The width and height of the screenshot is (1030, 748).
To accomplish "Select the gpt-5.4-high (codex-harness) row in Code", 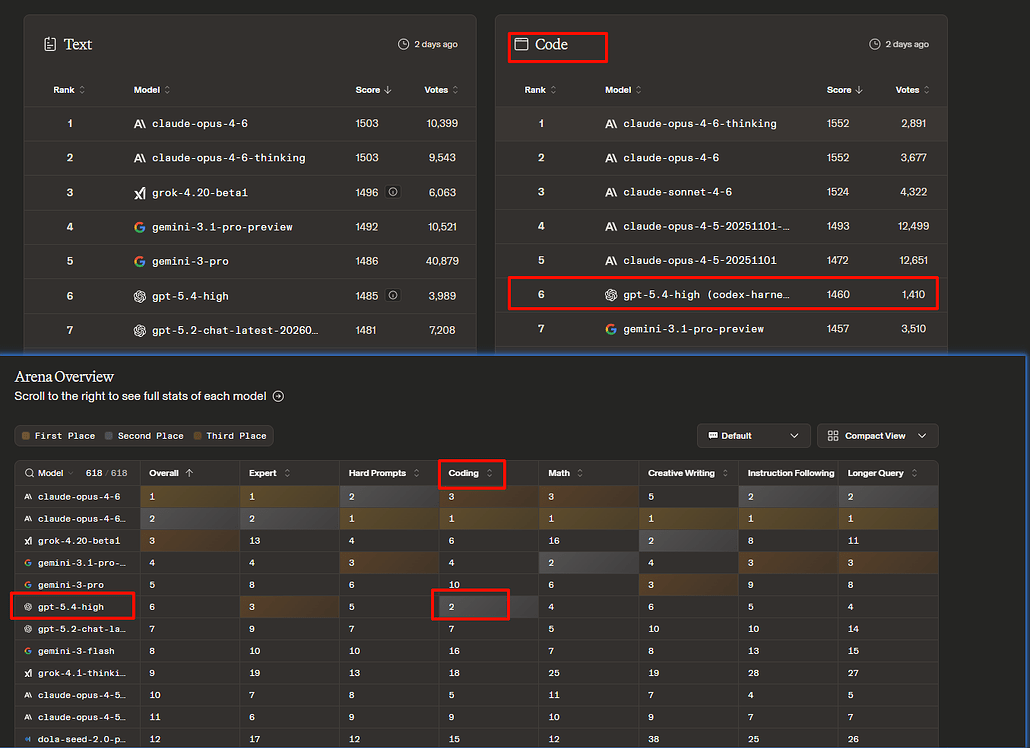I will point(721,294).
